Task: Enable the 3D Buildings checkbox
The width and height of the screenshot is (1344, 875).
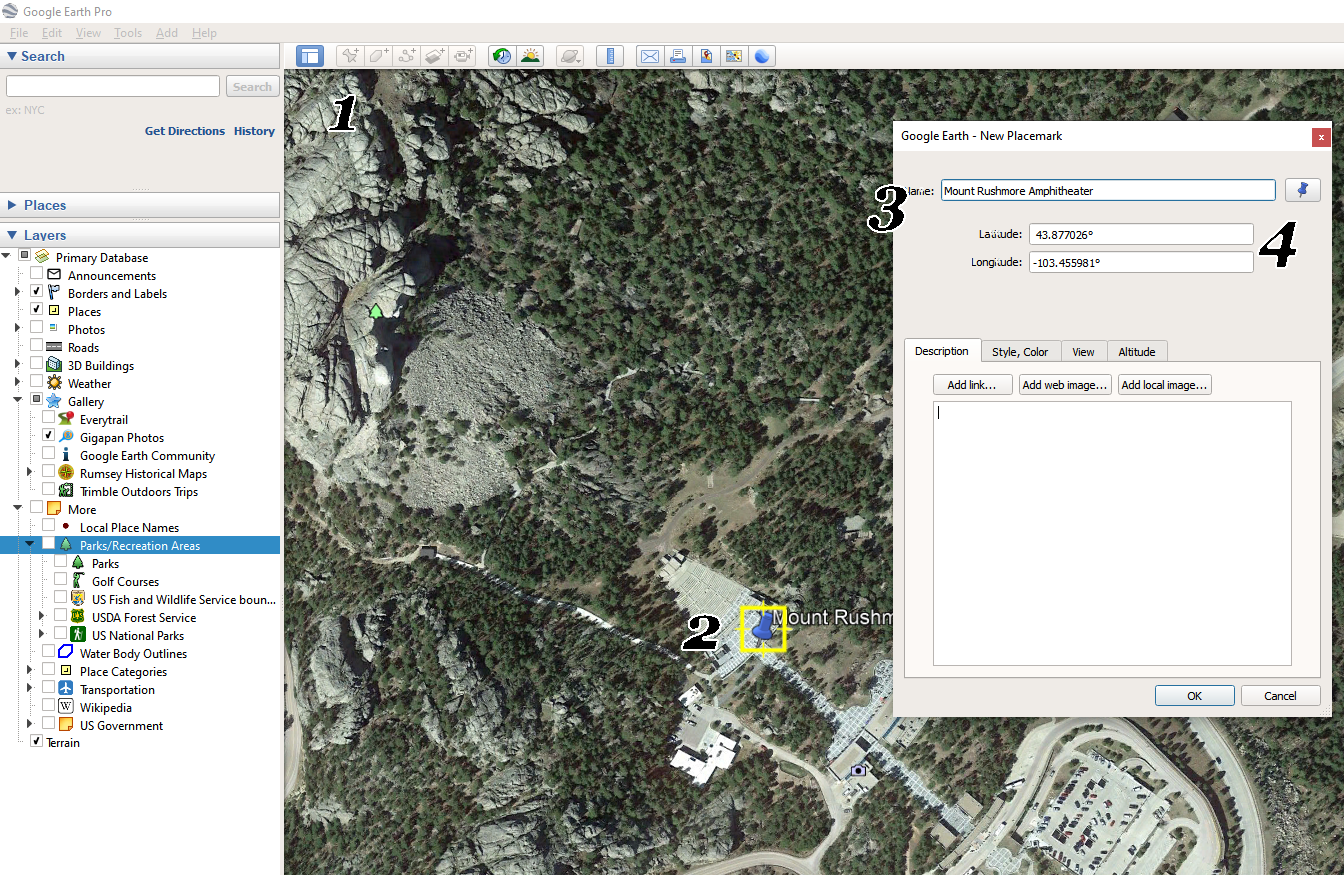Action: [x=36, y=365]
